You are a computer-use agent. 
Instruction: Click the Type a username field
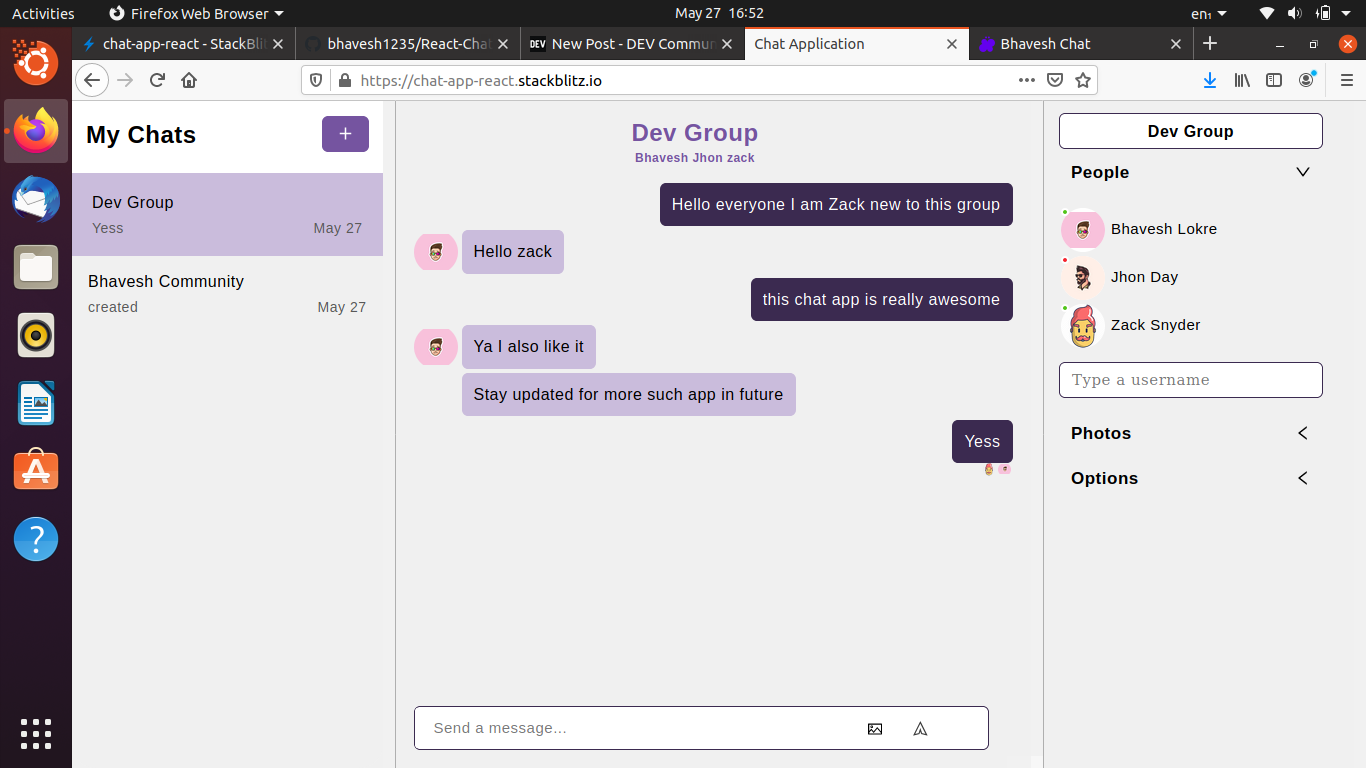click(1190, 380)
